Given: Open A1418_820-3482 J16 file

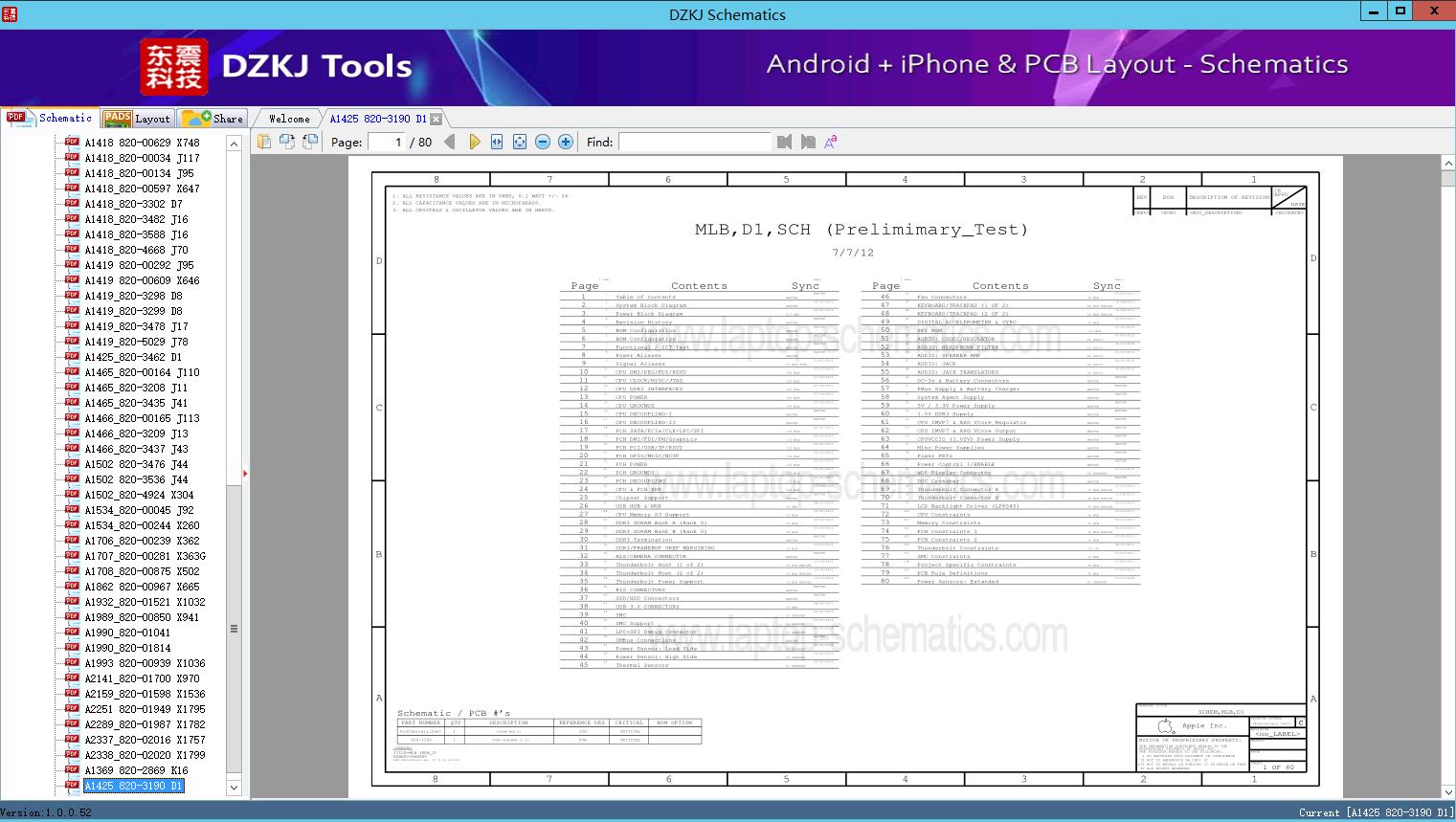Looking at the screenshot, I should (x=136, y=219).
